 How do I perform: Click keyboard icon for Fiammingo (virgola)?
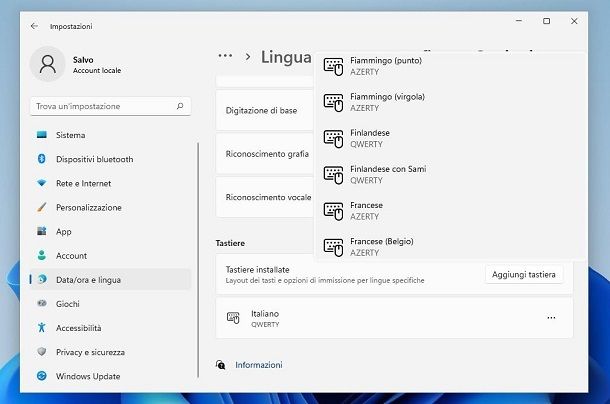(333, 103)
